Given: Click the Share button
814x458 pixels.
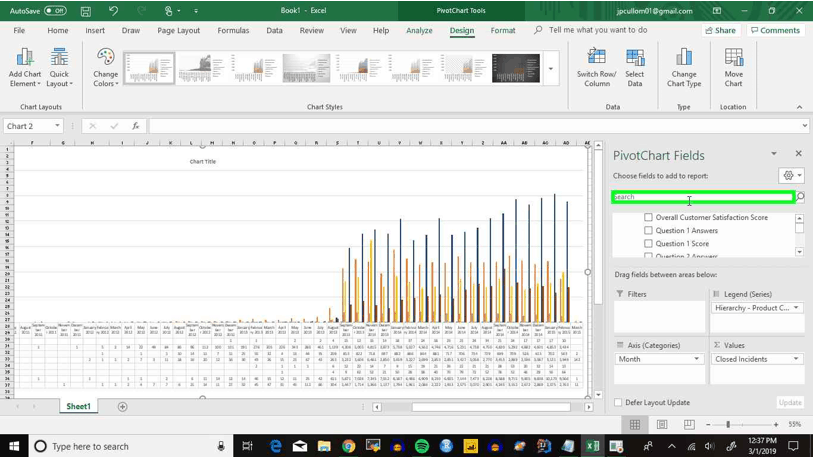Looking at the screenshot, I should (x=721, y=31).
